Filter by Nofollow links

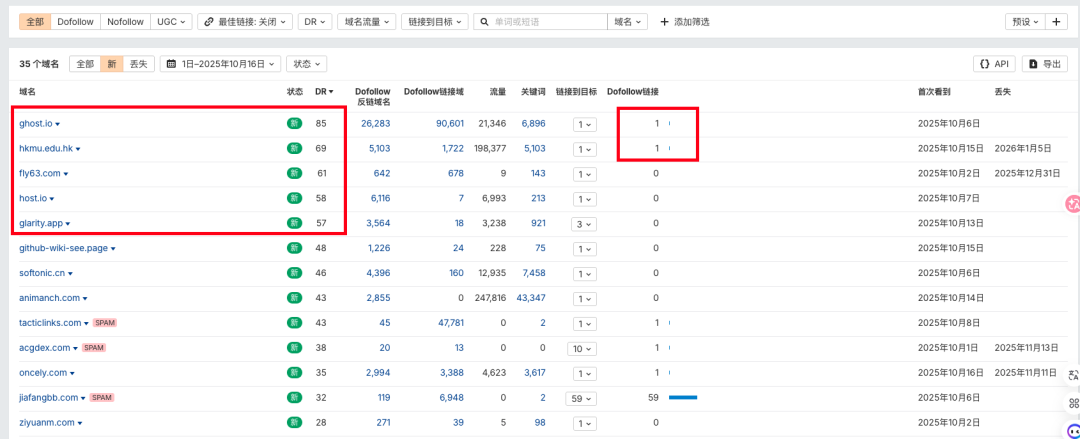pos(125,22)
